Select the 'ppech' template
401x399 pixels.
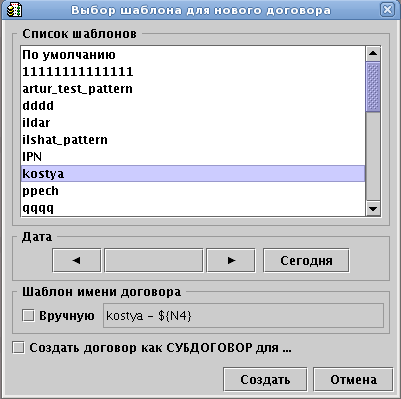[x=193, y=191]
